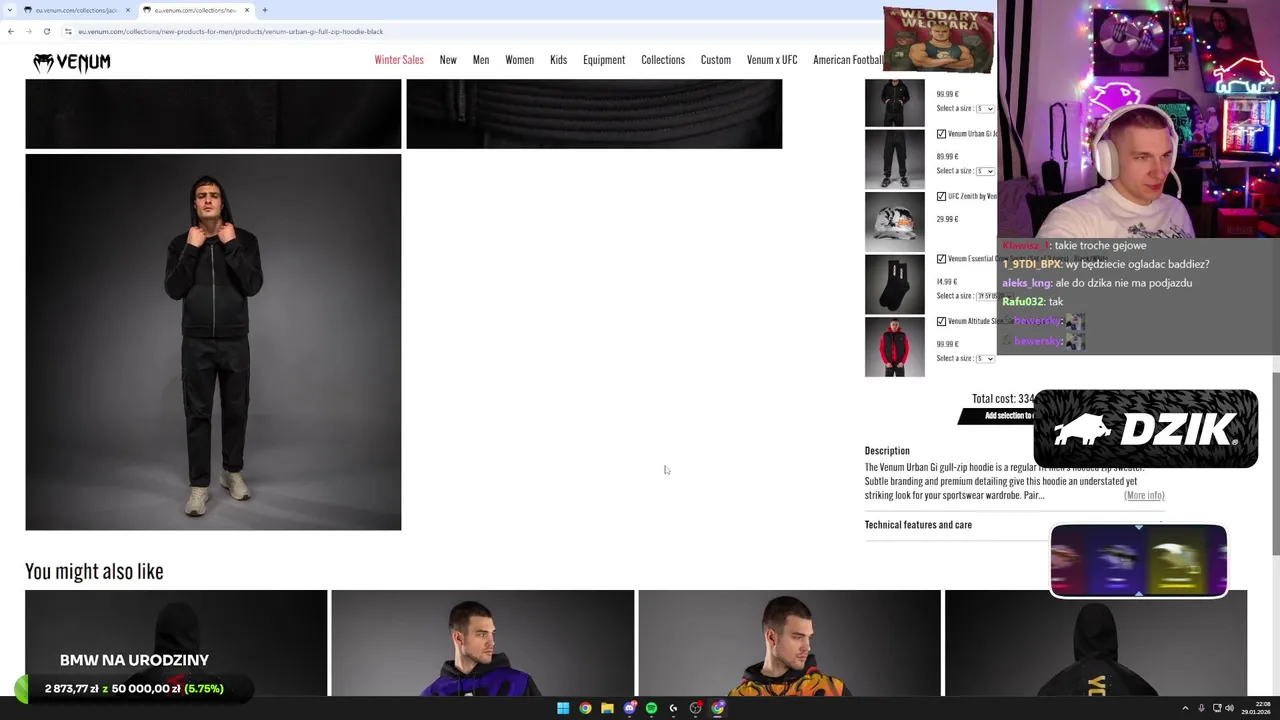The height and width of the screenshot is (720, 1280).
Task: Expand Technical features and care section
Action: 1014,525
